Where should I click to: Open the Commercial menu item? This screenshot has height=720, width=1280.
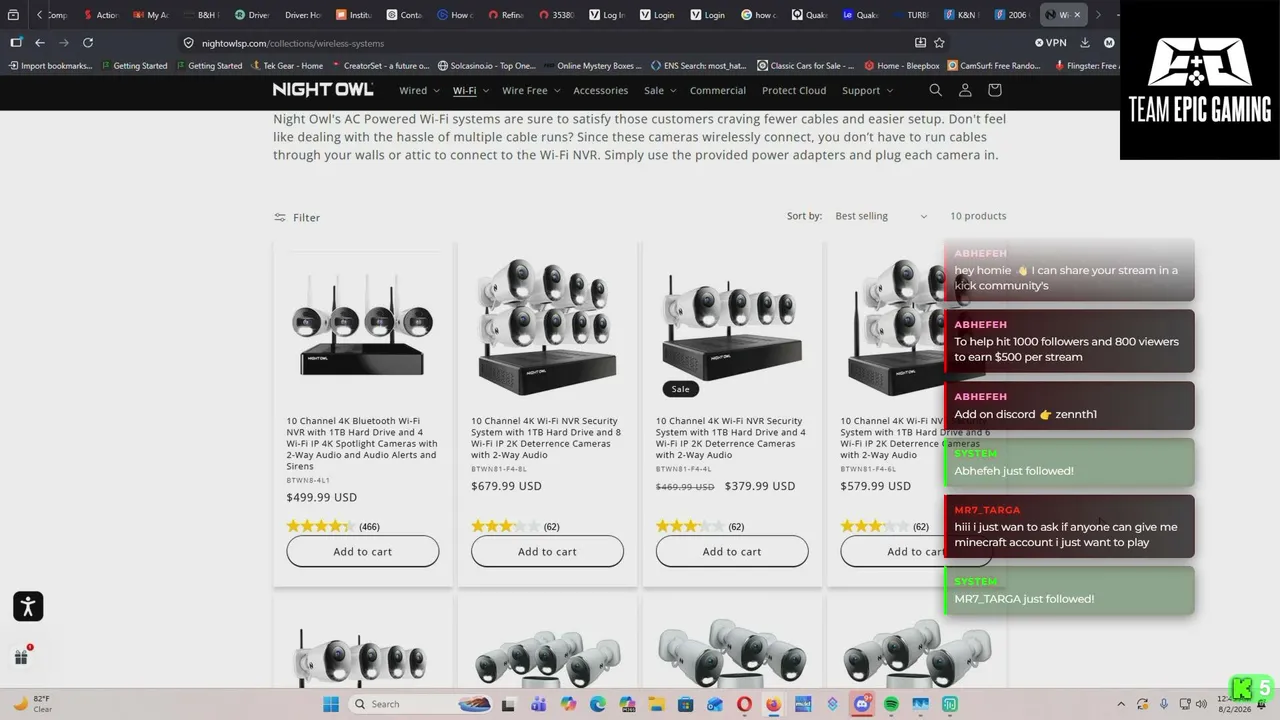coord(718,90)
